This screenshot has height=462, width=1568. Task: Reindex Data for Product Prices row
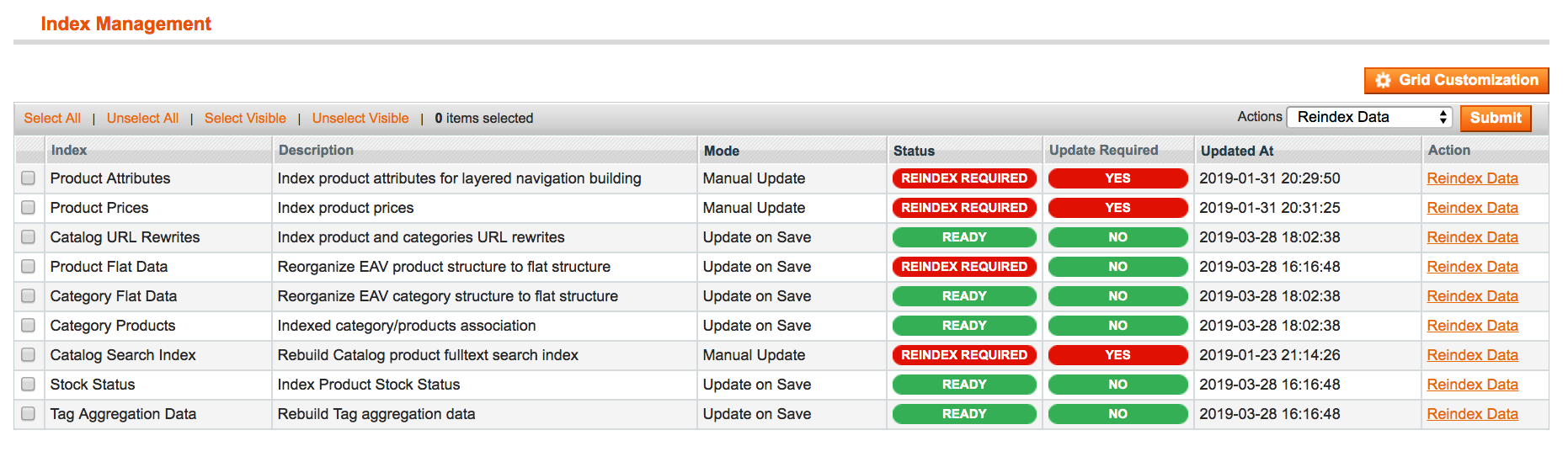pyautogui.click(x=1472, y=208)
